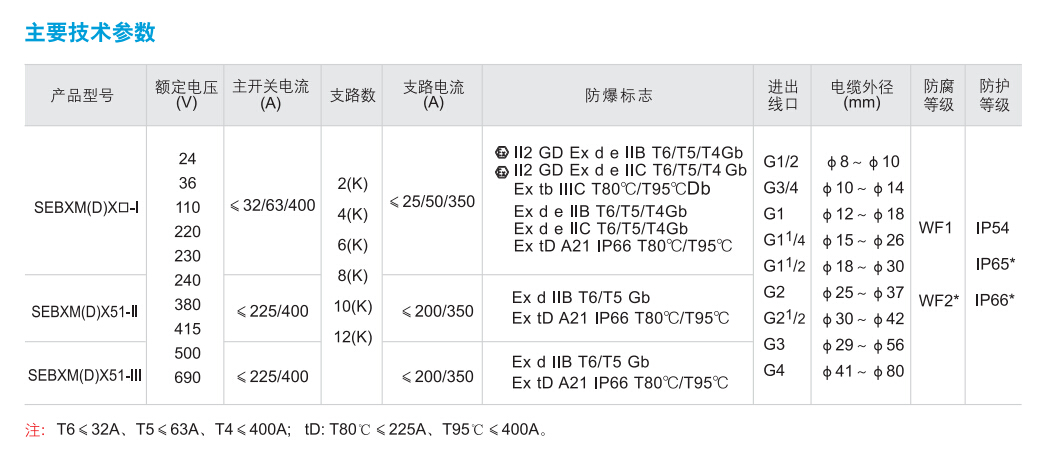Click the 额定电压 (V) column header
The height and width of the screenshot is (469, 1047).
point(186,95)
